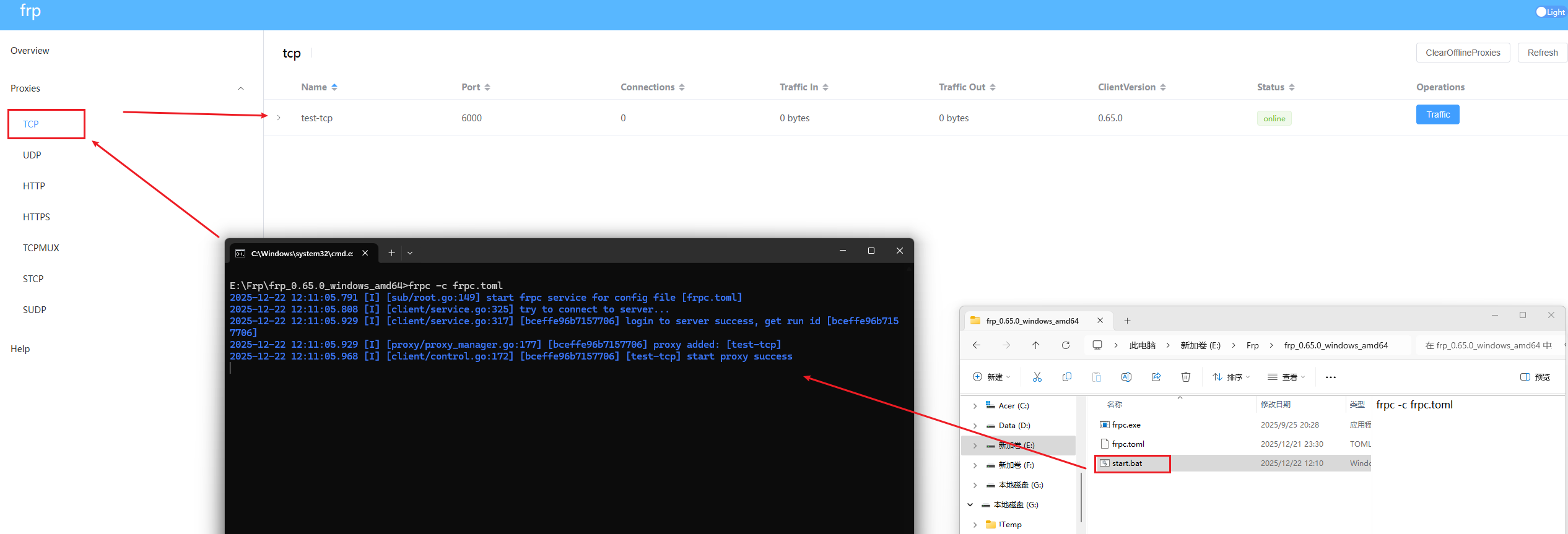
Task: Click the Cut scissors icon in Explorer
Action: tap(1037, 377)
